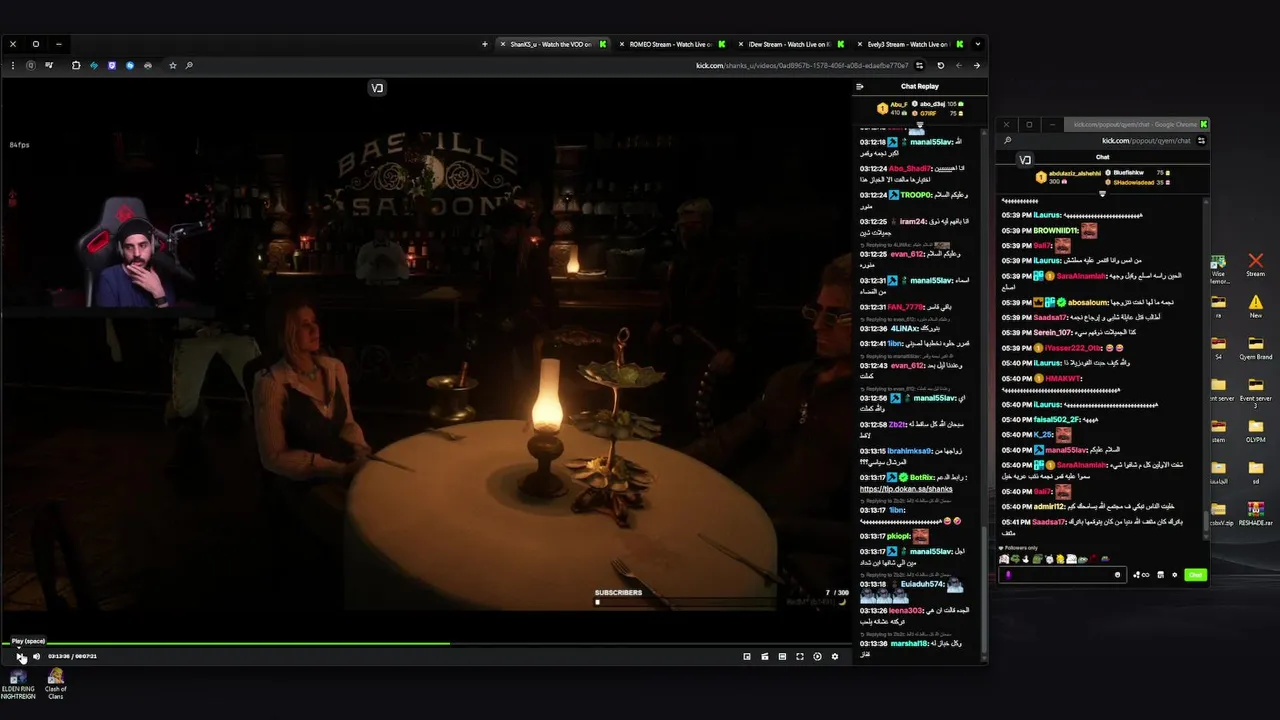Go back using the browser arrow
The image size is (1280, 720).
(976, 65)
